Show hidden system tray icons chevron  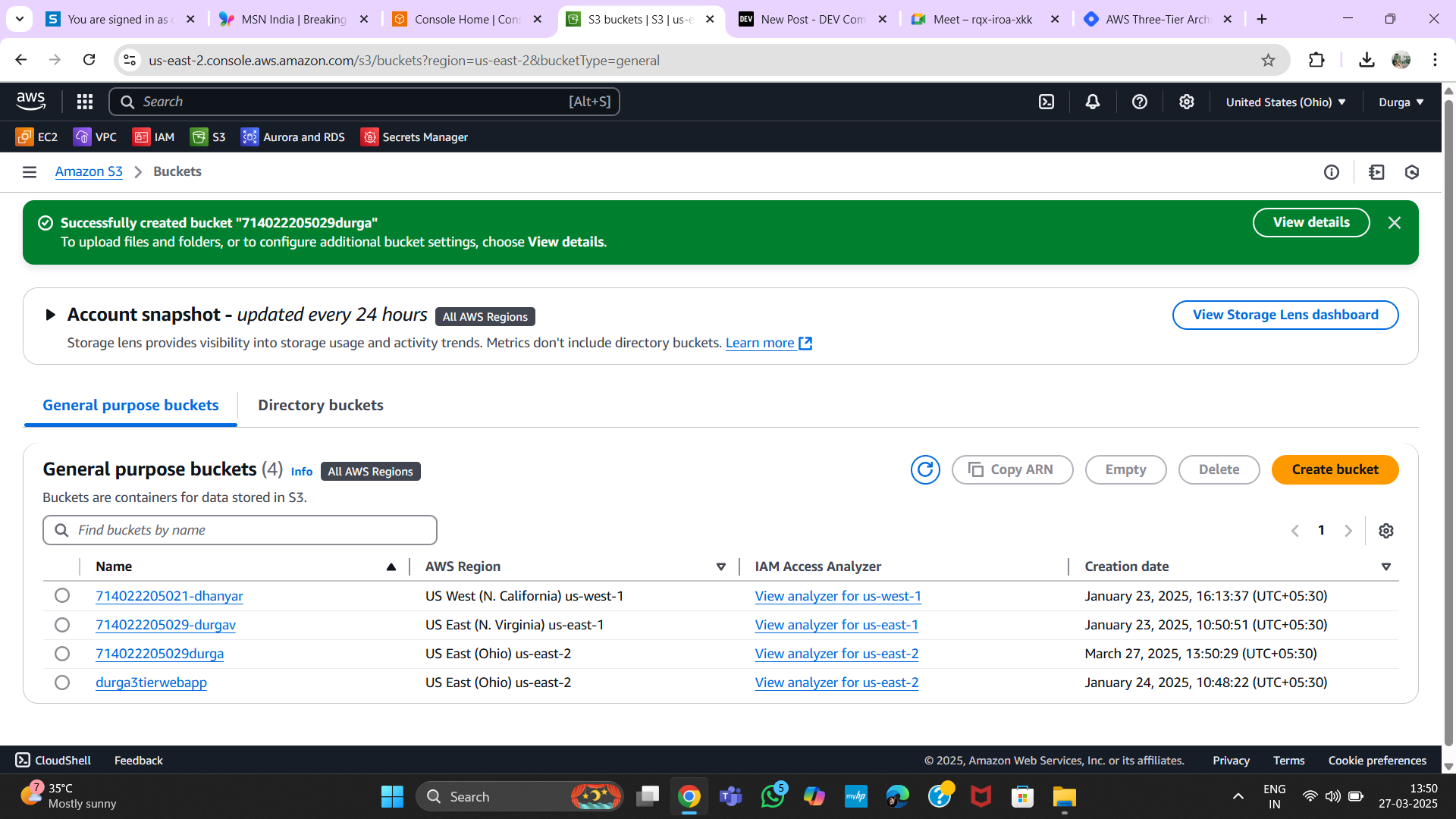1238,796
